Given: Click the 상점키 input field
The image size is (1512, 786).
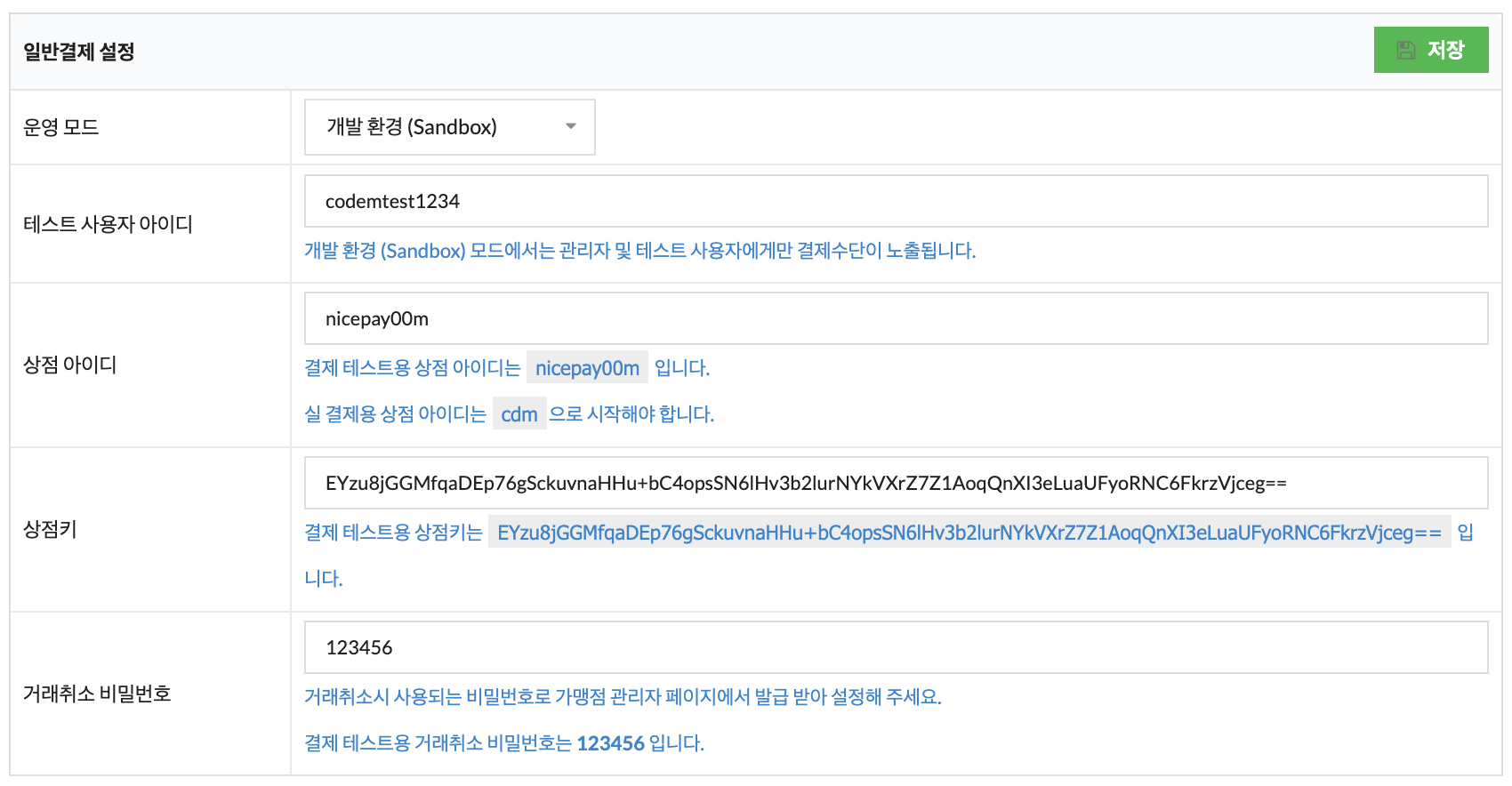Looking at the screenshot, I should 897,483.
